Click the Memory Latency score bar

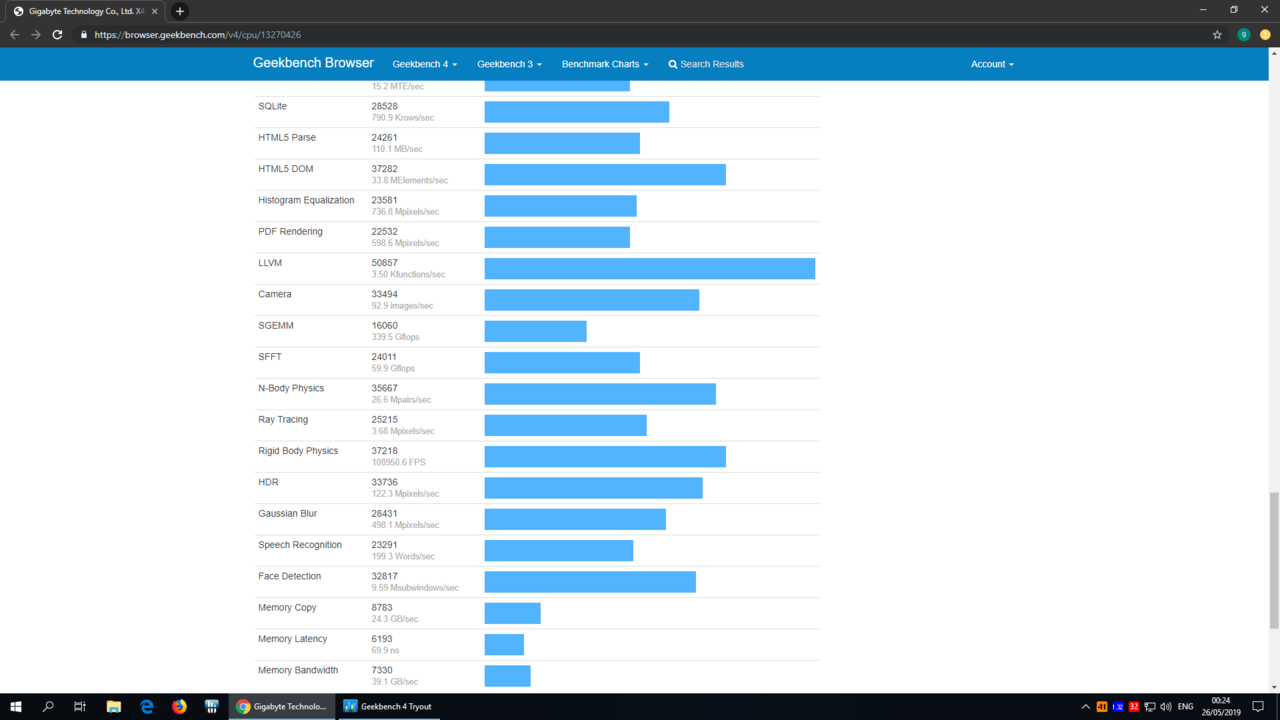504,644
